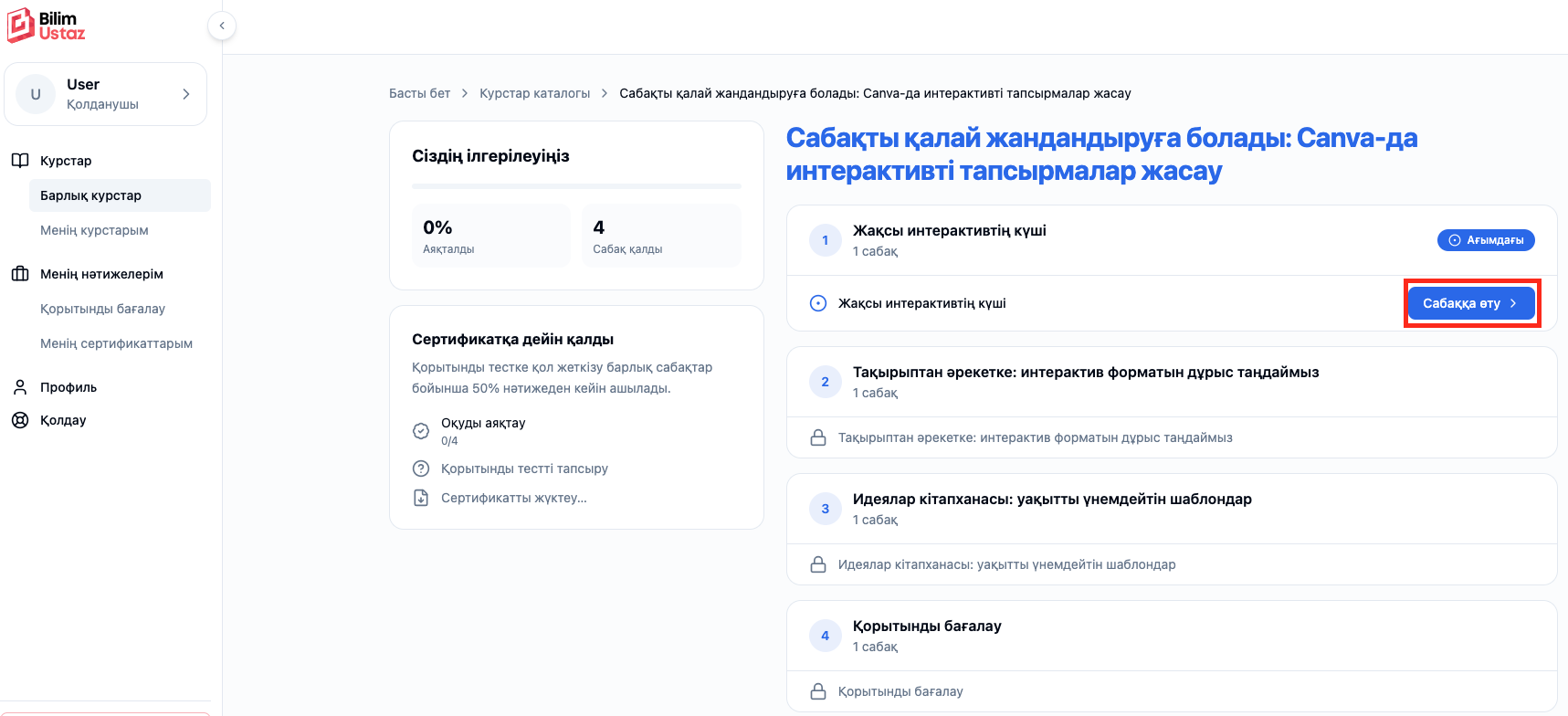Screen dimensions: 1568x716
Task: Click the Ағымдағы status badge
Action: coord(1486,240)
